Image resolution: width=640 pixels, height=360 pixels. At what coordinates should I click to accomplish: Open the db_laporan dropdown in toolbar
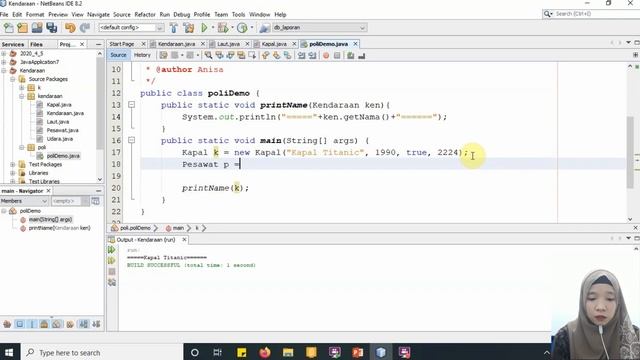click(319, 28)
